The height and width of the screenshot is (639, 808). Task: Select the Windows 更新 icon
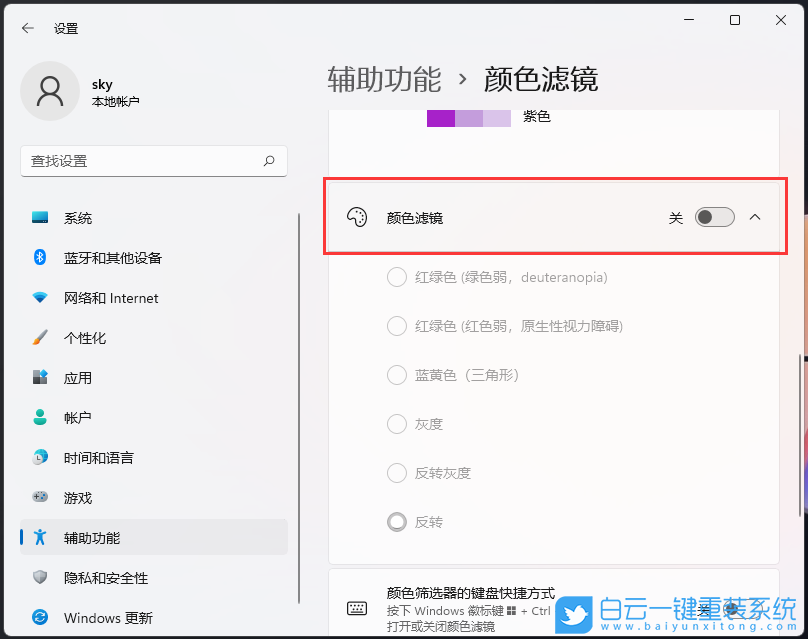click(x=37, y=618)
